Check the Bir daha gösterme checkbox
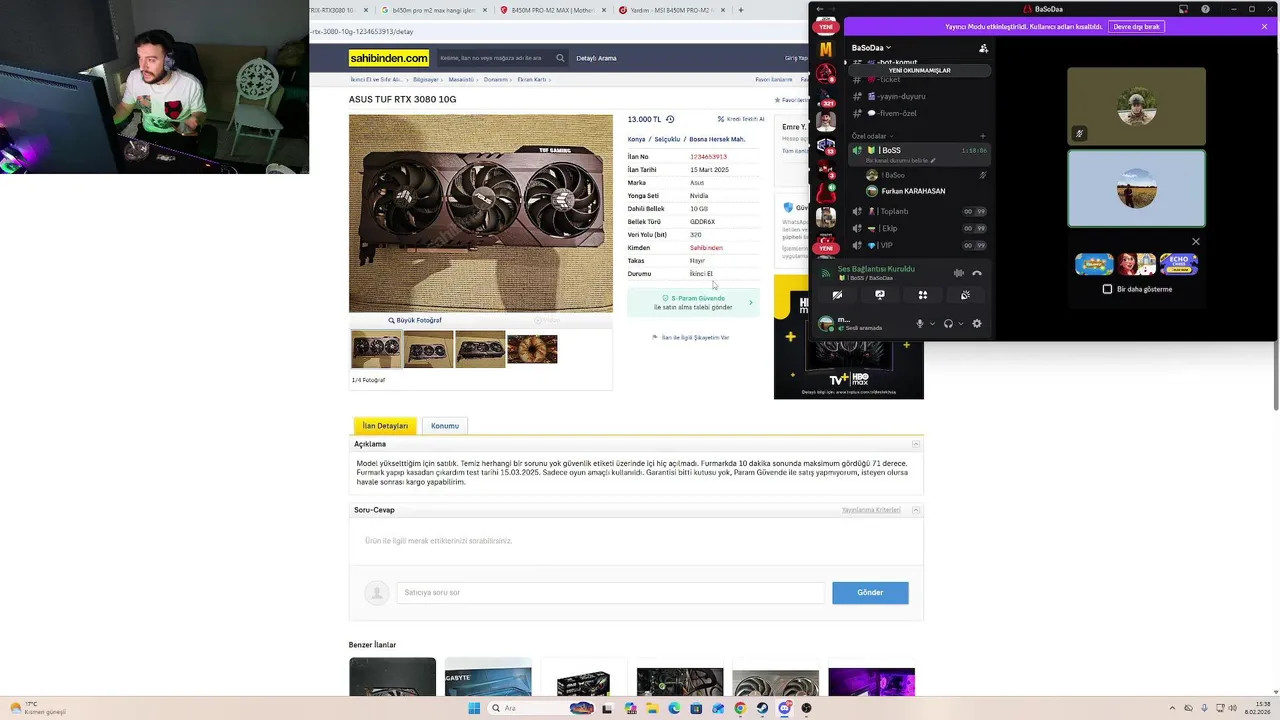This screenshot has height=720, width=1280. click(1107, 289)
